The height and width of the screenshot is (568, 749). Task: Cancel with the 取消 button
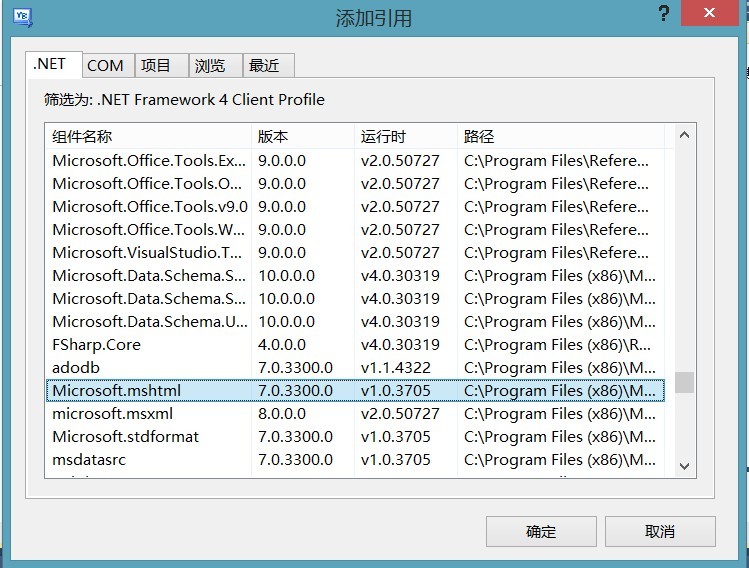click(x=660, y=531)
